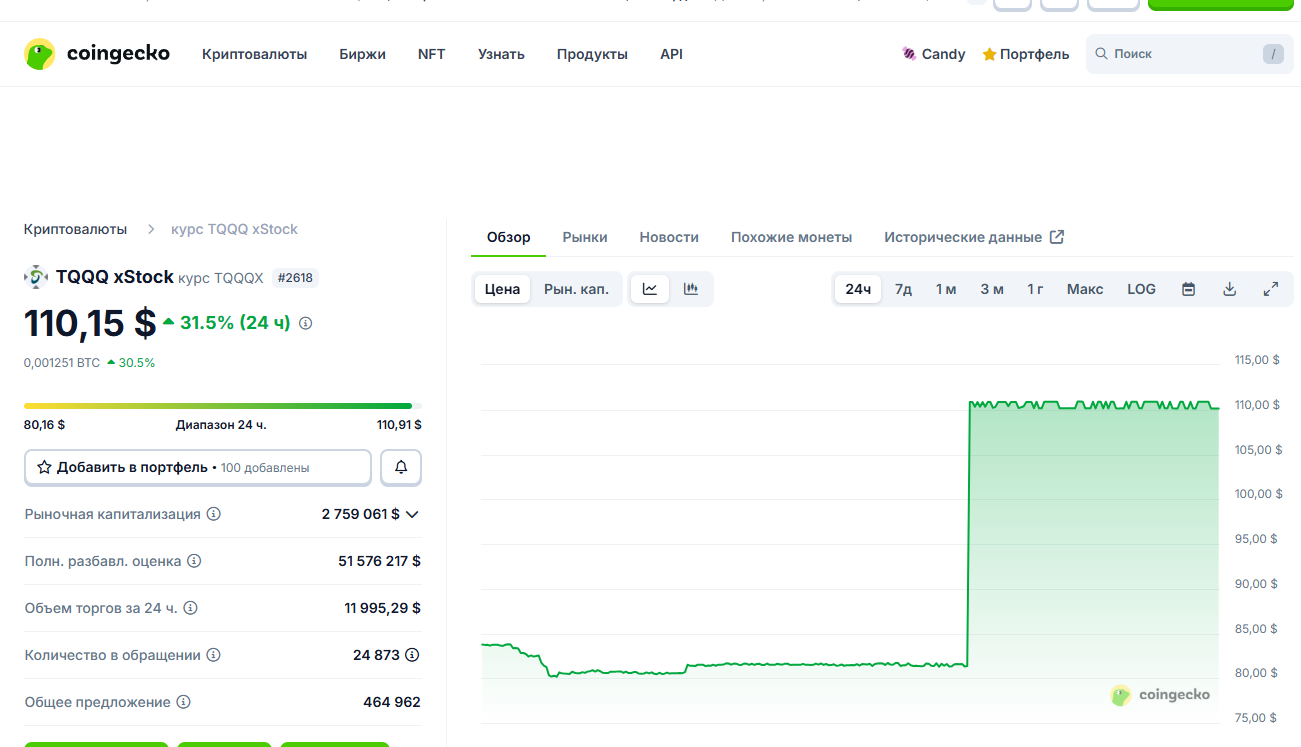
Task: Open the Похожие монеты tab
Action: (x=791, y=237)
